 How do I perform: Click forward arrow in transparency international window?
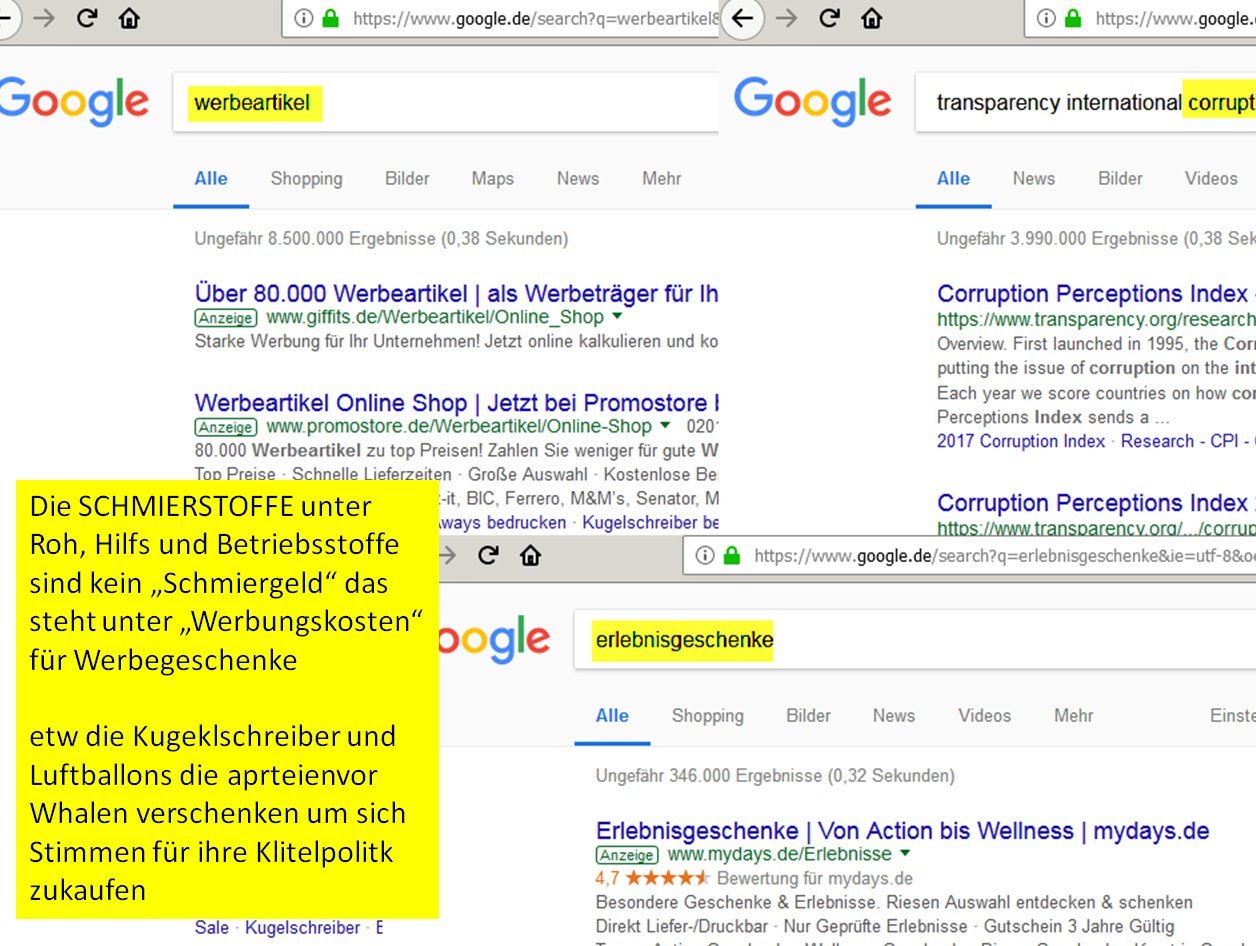pyautogui.click(x=786, y=18)
